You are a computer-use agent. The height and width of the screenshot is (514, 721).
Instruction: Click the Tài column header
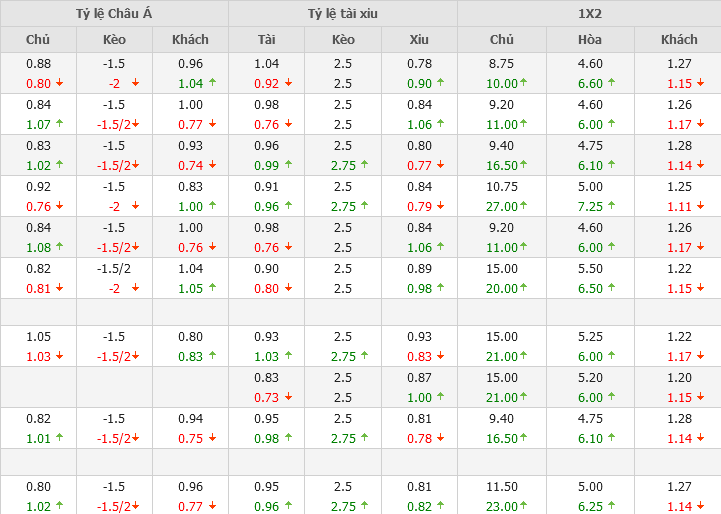[267, 39]
